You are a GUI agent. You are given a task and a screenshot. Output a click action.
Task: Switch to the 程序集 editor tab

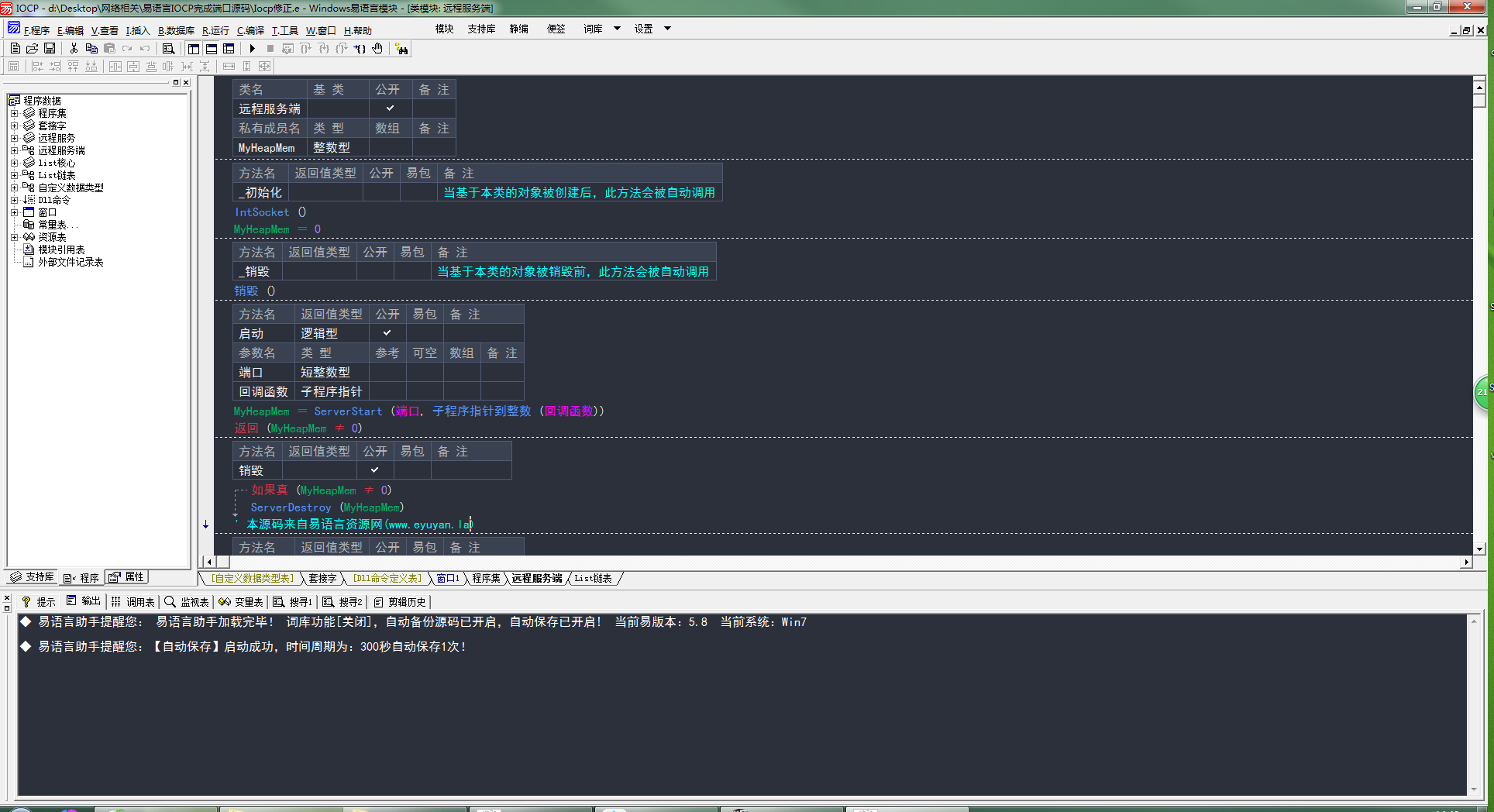coord(486,578)
